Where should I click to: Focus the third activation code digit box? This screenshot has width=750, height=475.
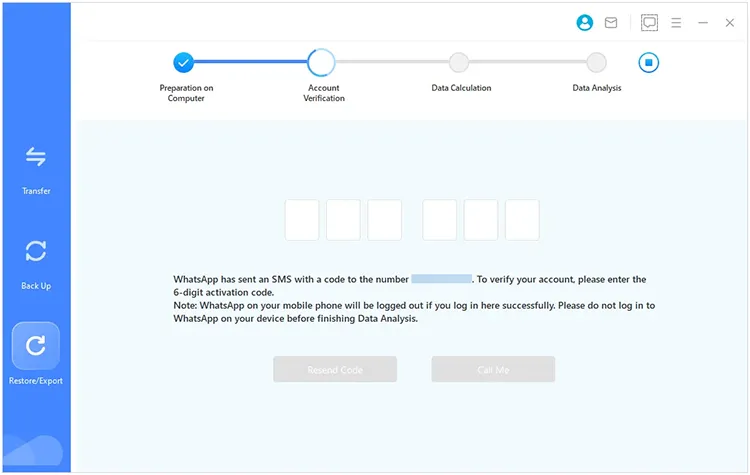pos(385,220)
